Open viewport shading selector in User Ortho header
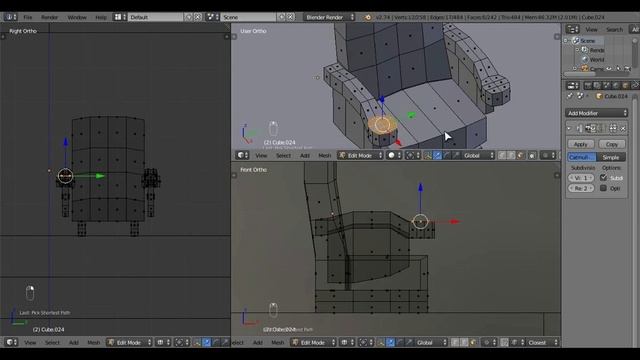The width and height of the screenshot is (640, 360). [x=394, y=156]
